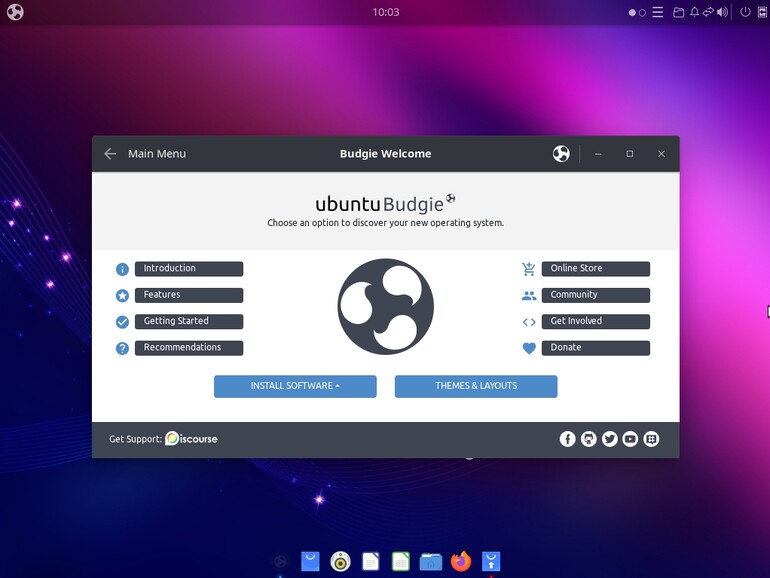Click the blue info icon beside Introduction

[x=122, y=269]
